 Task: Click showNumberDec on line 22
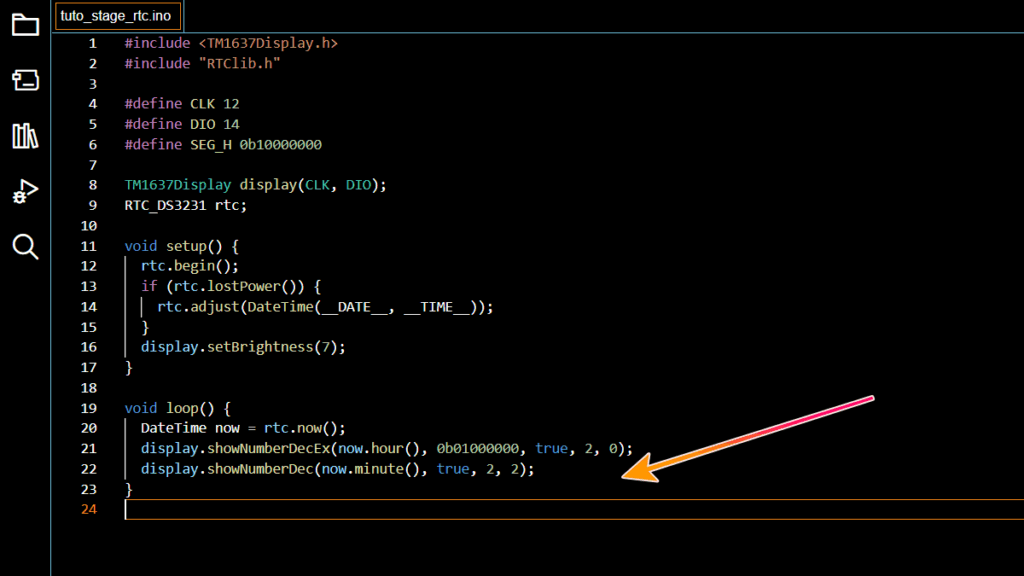tap(260, 469)
